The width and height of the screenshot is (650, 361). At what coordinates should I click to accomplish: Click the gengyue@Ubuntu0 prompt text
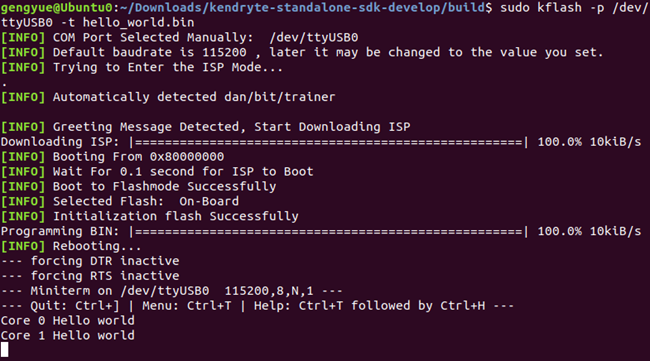click(56, 8)
